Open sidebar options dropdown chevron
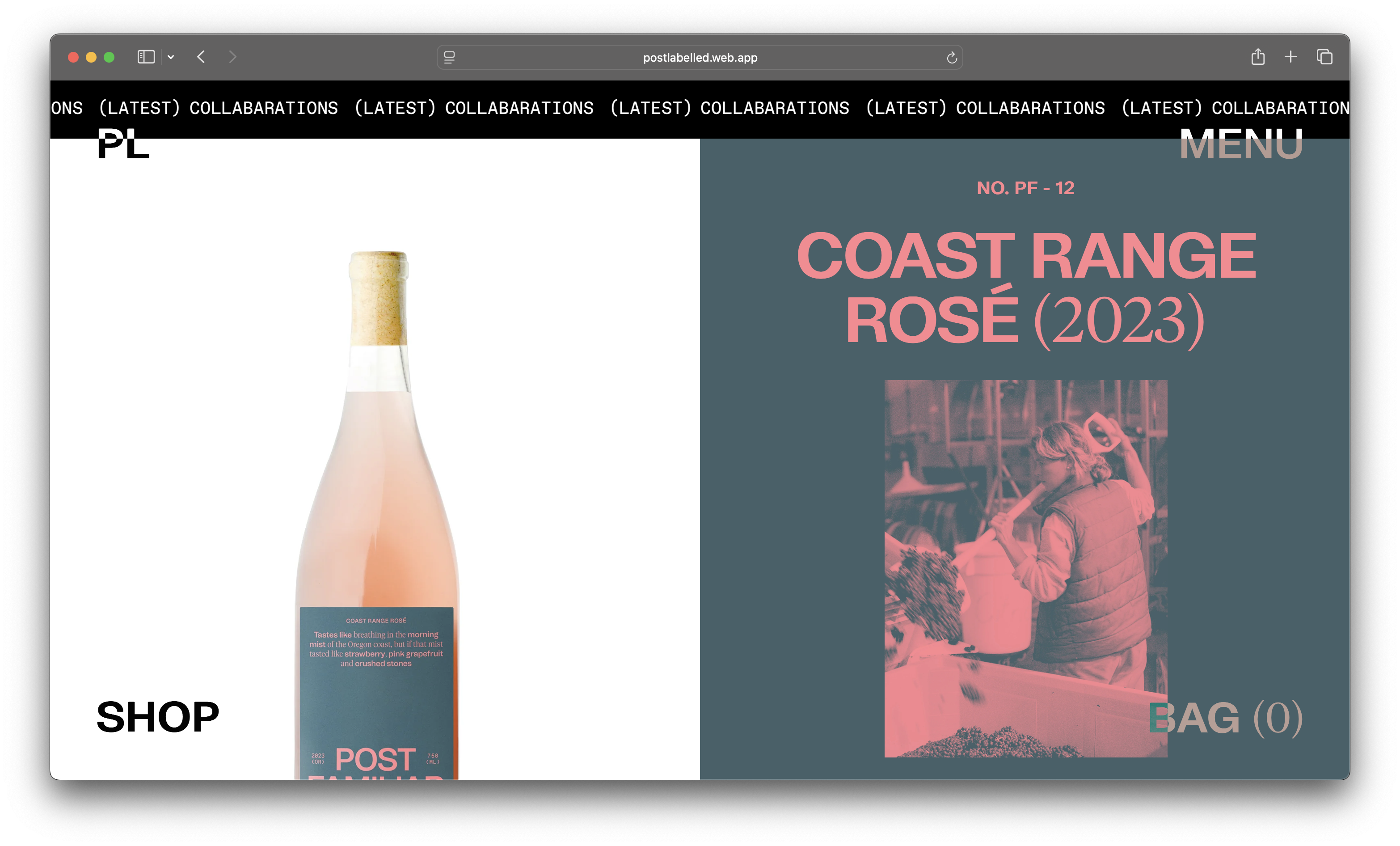 (x=170, y=57)
